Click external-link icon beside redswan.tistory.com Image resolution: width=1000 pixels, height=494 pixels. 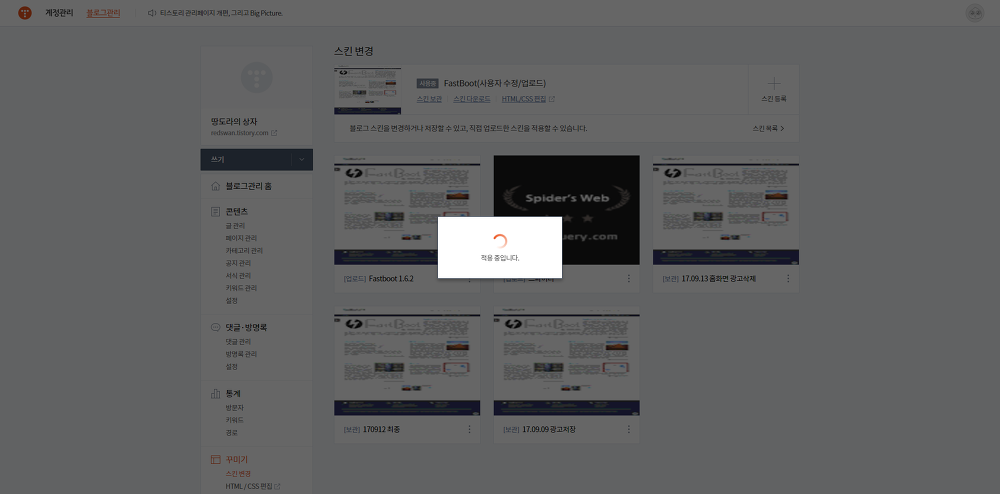(x=274, y=133)
